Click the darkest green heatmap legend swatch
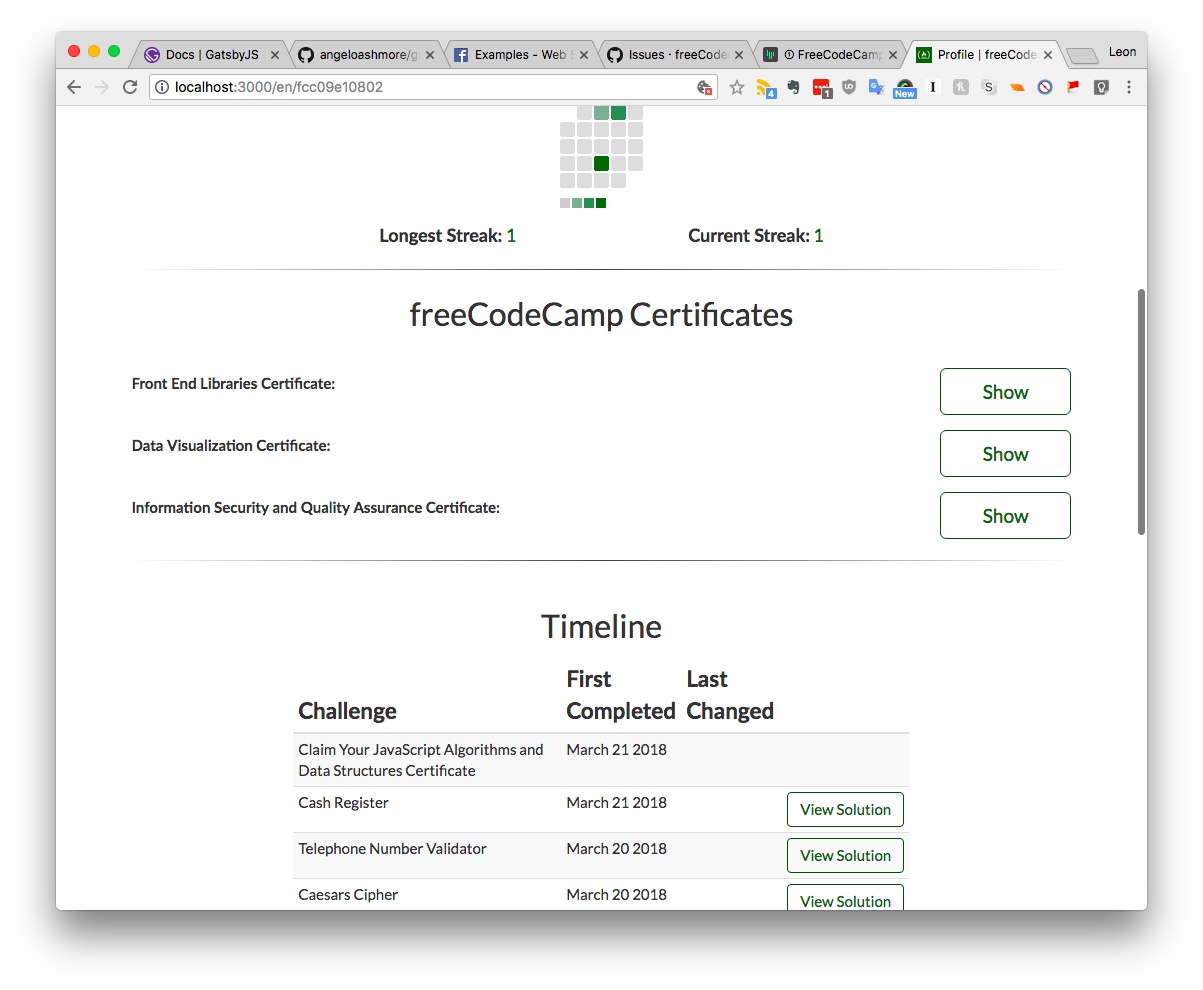Viewport: 1203px width, 990px height. pyautogui.click(x=601, y=203)
